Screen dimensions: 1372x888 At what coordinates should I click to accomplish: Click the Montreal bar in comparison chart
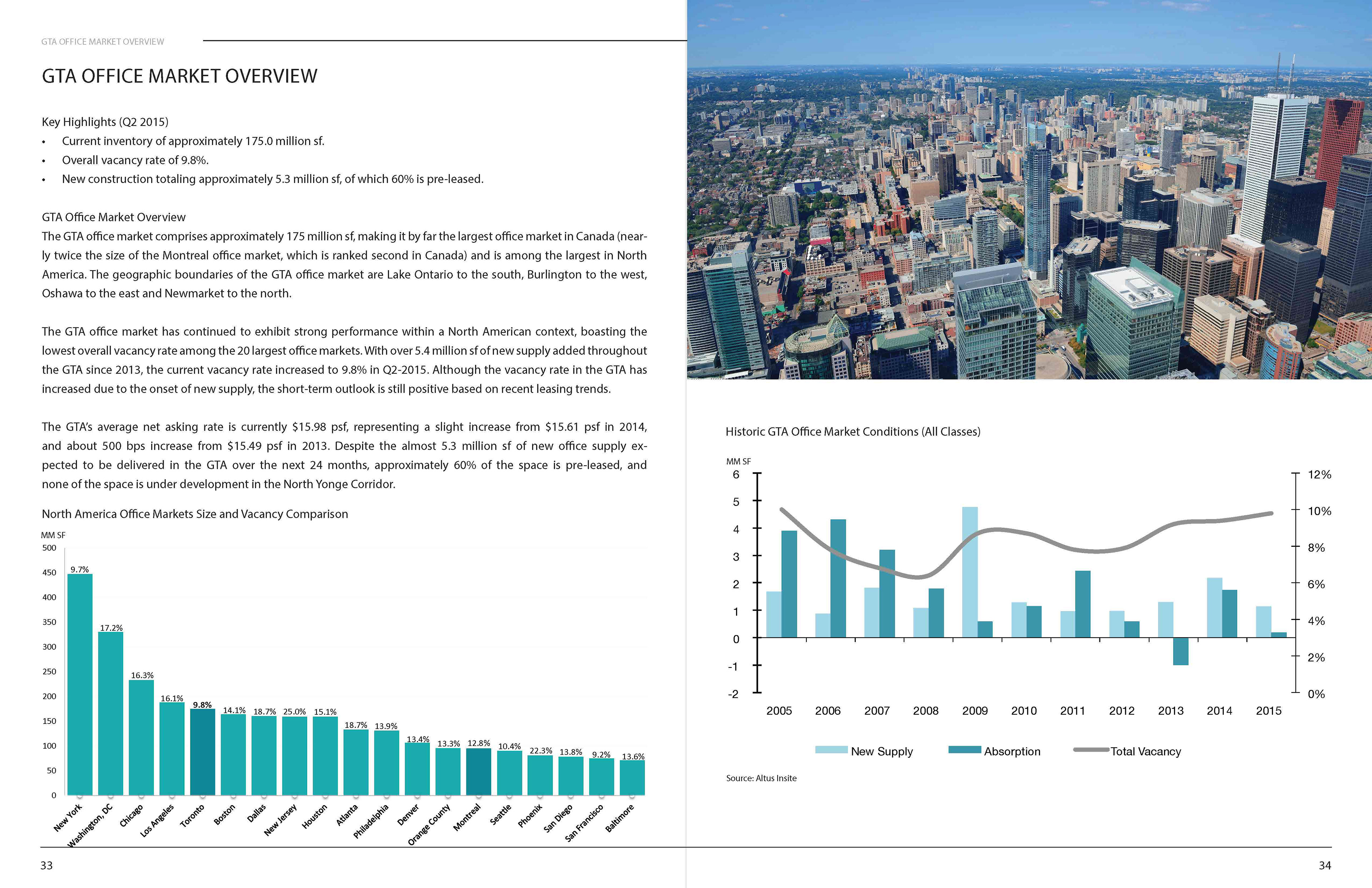tap(478, 772)
